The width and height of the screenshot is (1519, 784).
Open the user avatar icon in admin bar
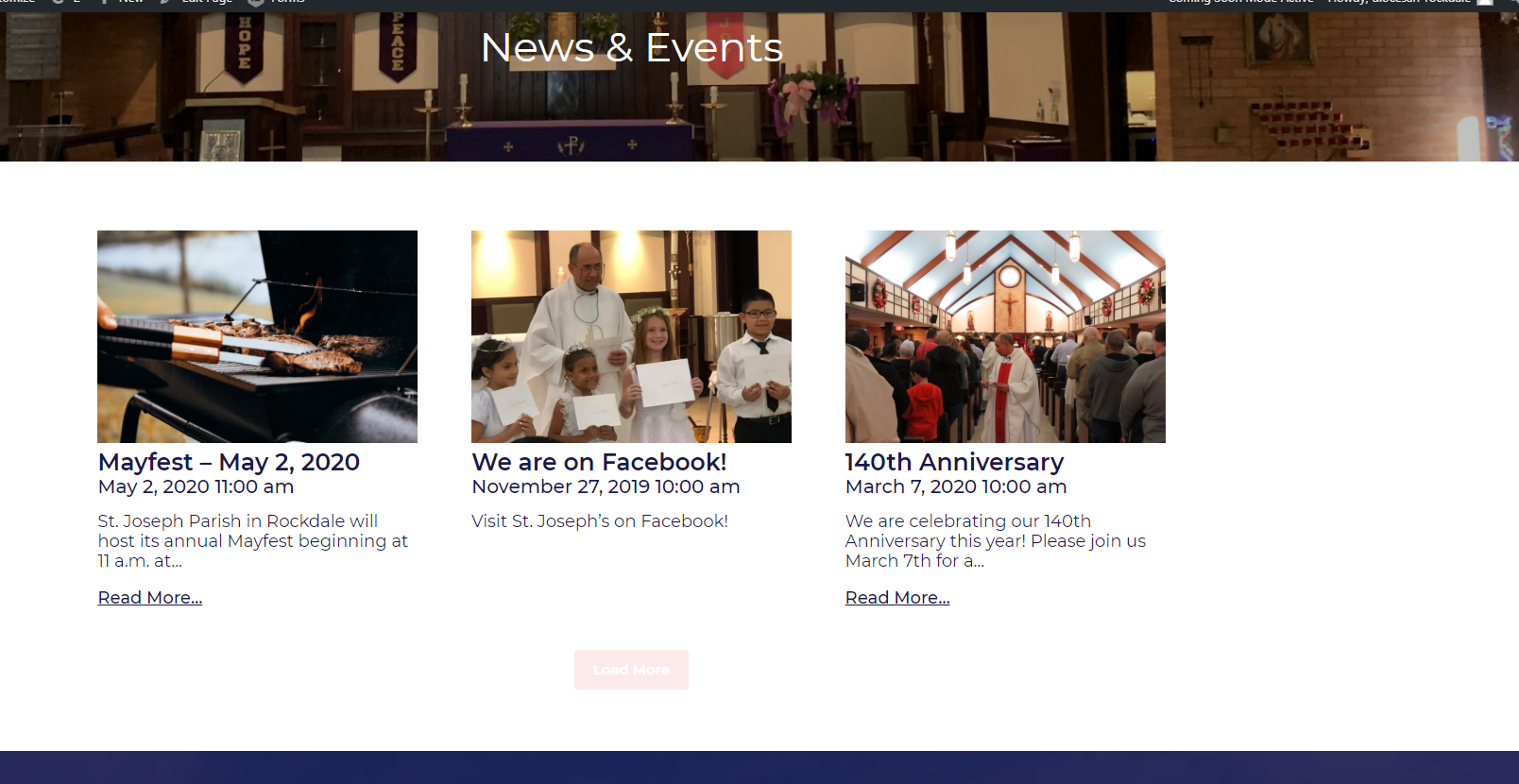click(1485, 3)
